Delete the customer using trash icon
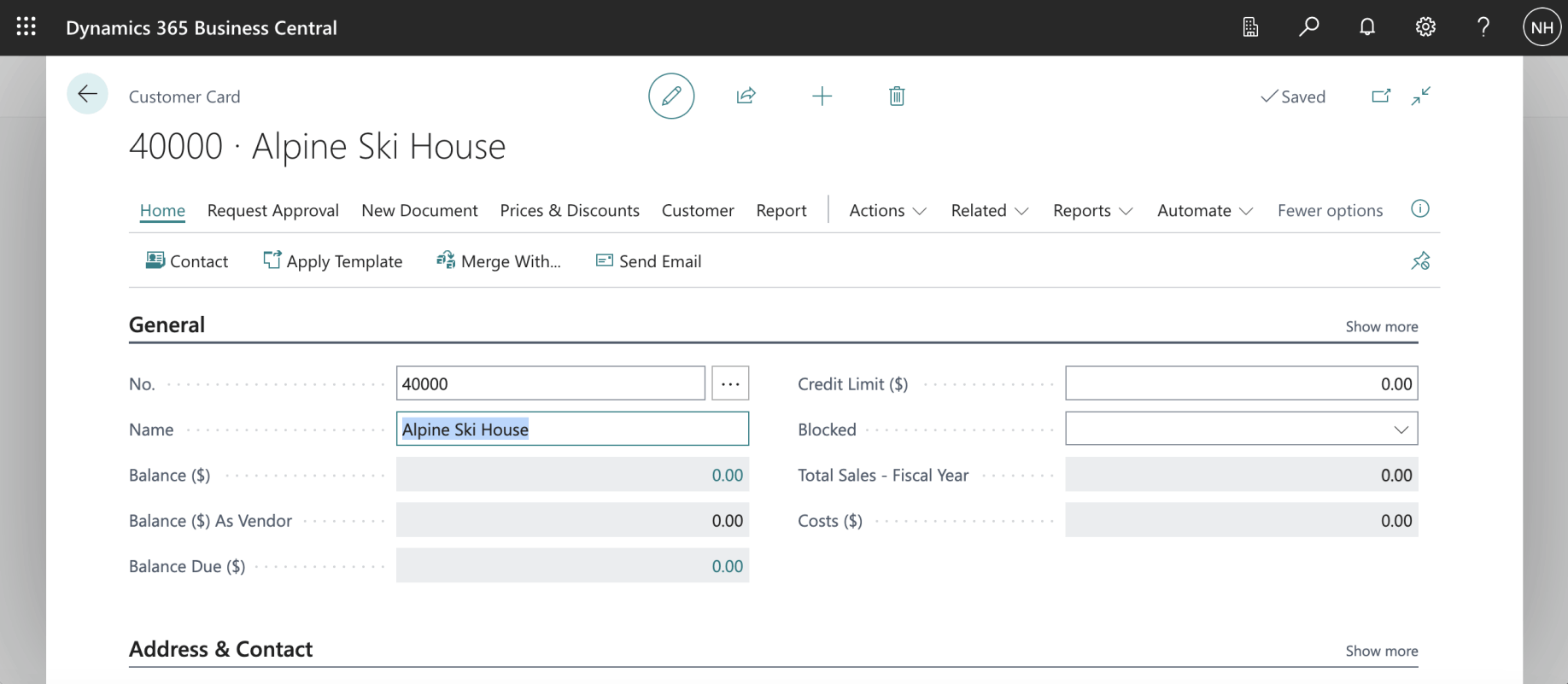Image resolution: width=1568 pixels, height=684 pixels. (897, 96)
